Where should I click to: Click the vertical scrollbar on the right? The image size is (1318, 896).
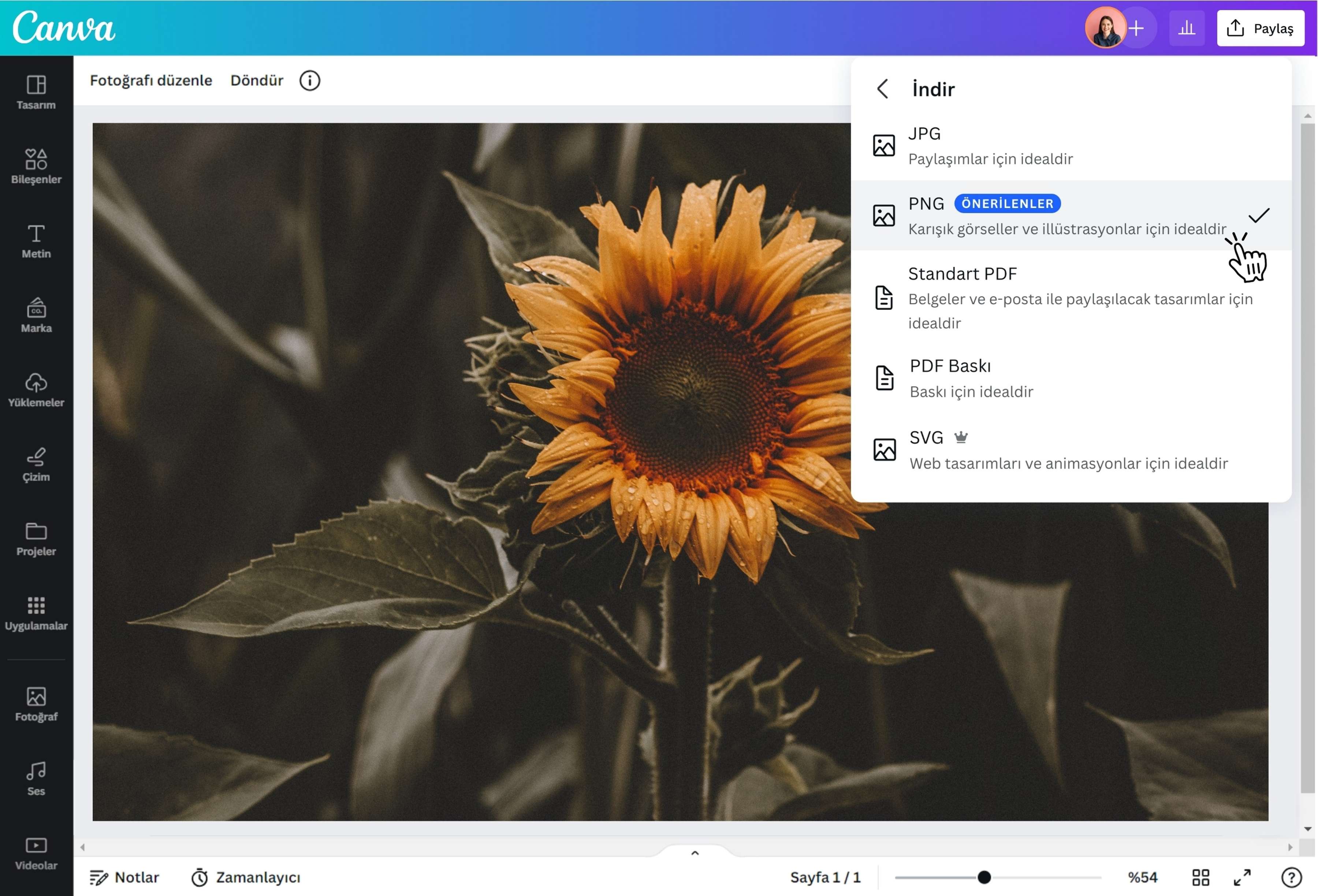click(x=1307, y=458)
